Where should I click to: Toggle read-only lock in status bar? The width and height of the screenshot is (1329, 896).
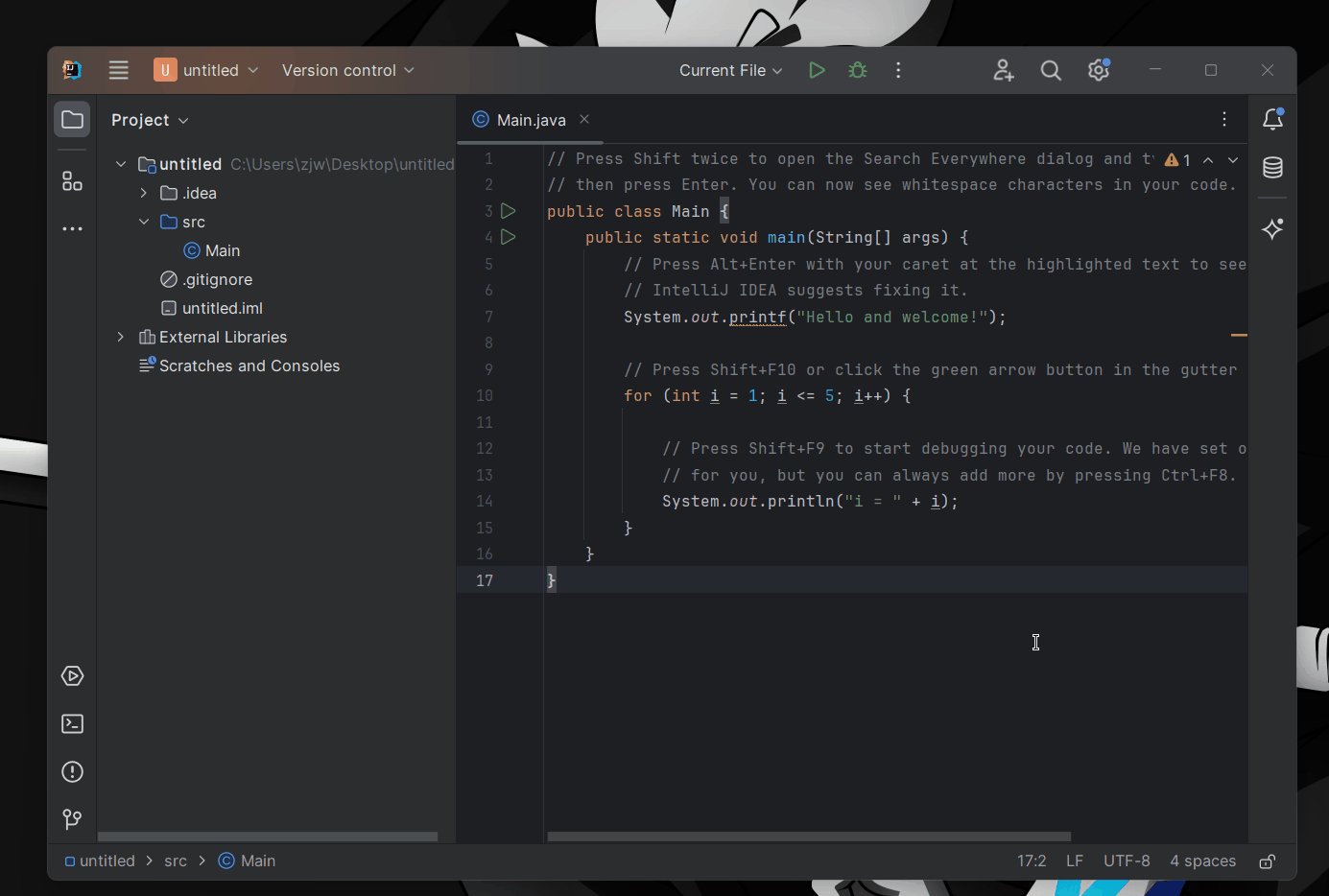coord(1267,861)
